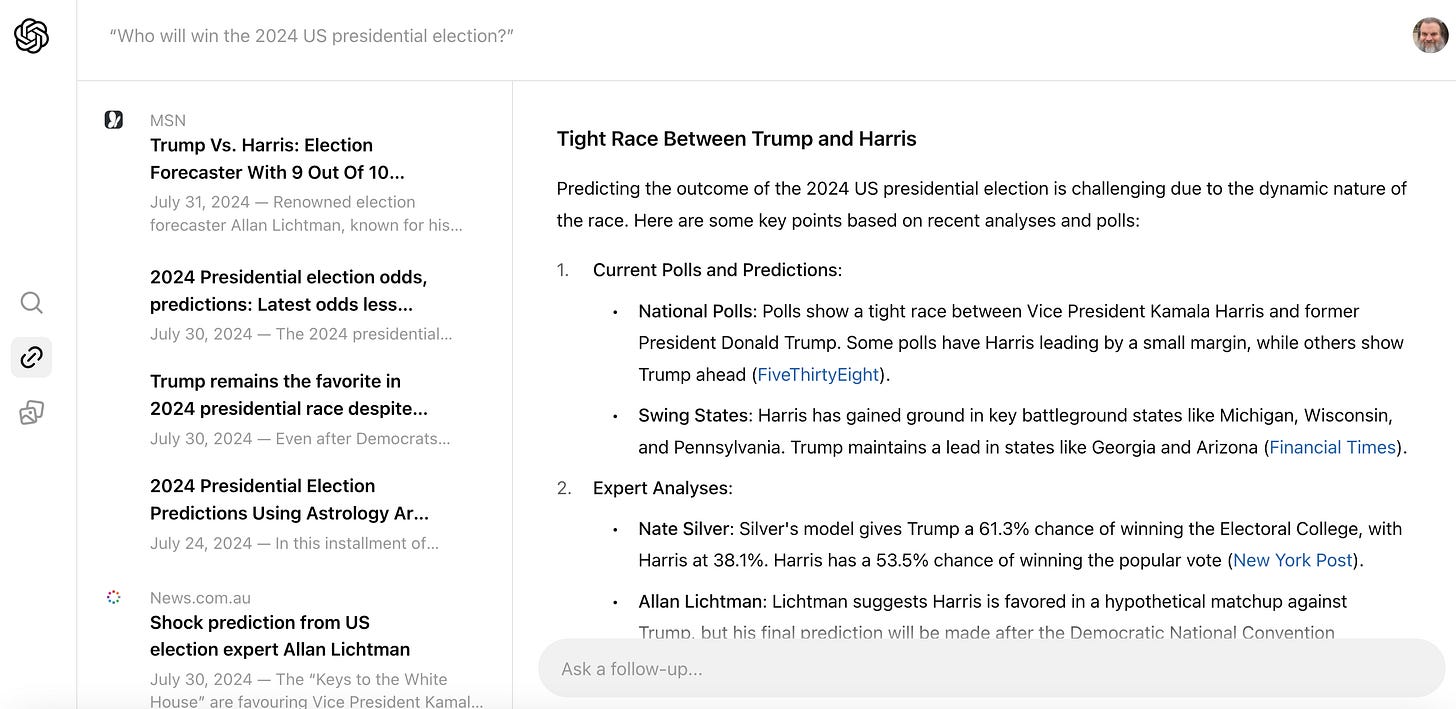The height and width of the screenshot is (709, 1456).
Task: Click the July 31, 2024 Renowned election snippet
Action: (306, 214)
